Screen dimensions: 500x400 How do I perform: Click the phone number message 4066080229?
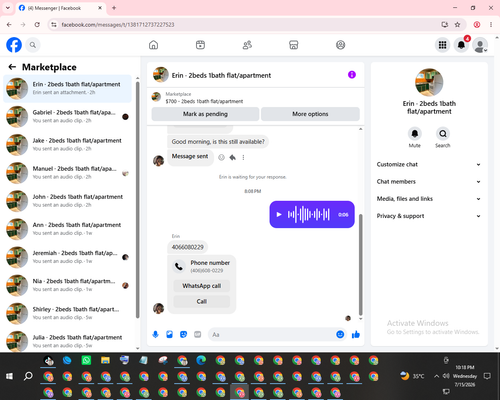point(187,247)
